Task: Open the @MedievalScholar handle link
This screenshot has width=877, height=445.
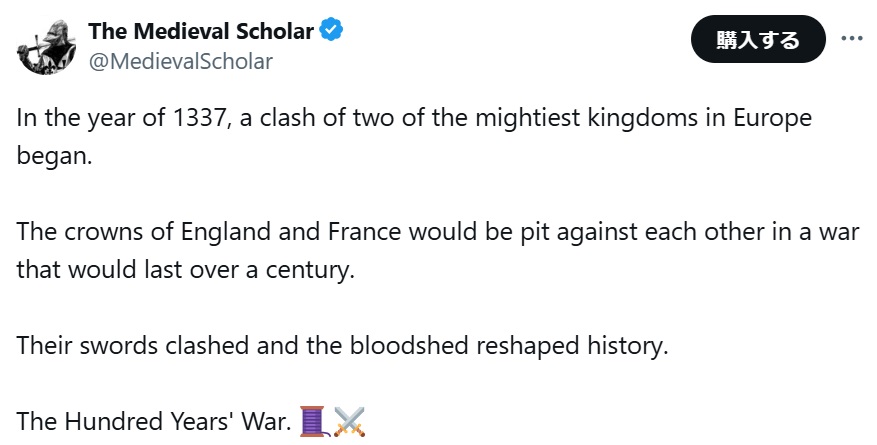Action: tap(181, 61)
